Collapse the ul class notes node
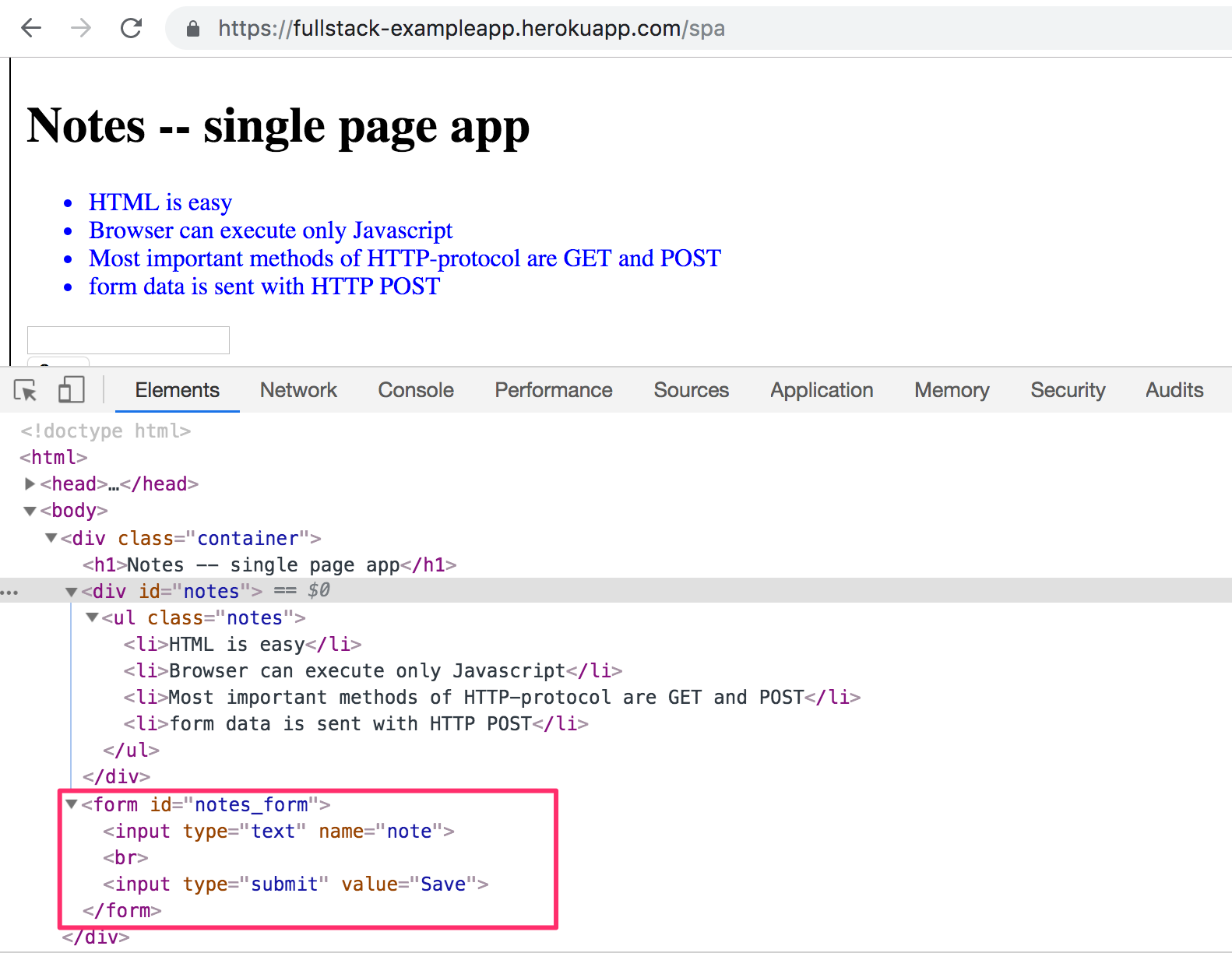The width and height of the screenshot is (1232, 953). click(92, 617)
